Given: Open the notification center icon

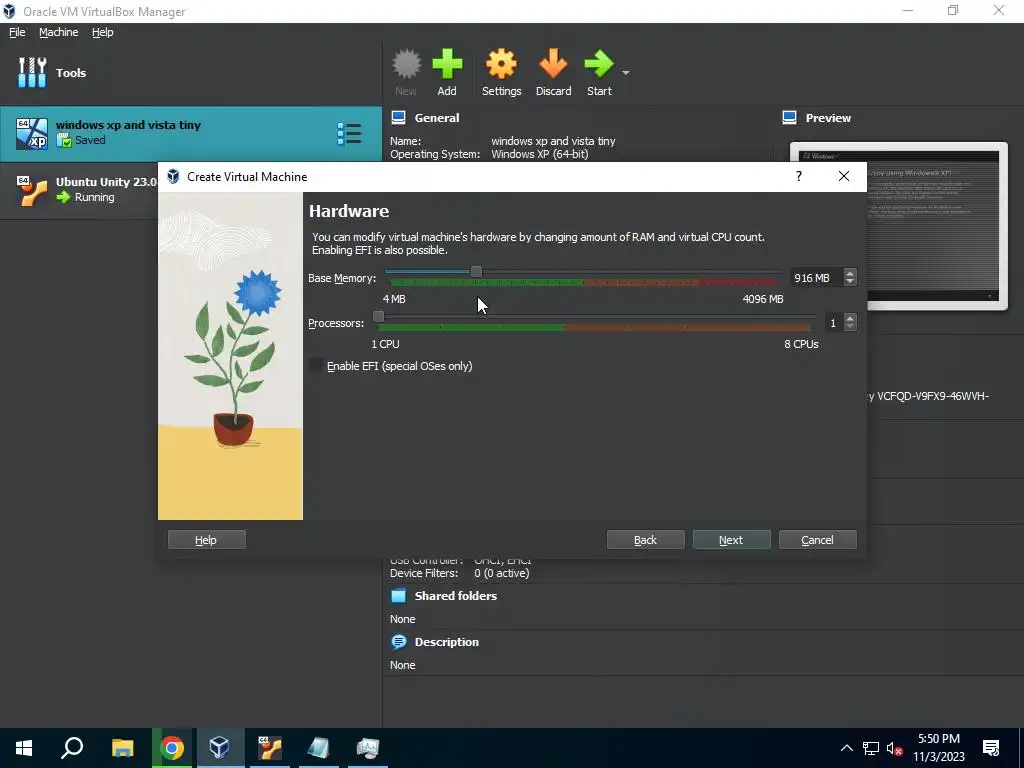Looking at the screenshot, I should click(991, 748).
